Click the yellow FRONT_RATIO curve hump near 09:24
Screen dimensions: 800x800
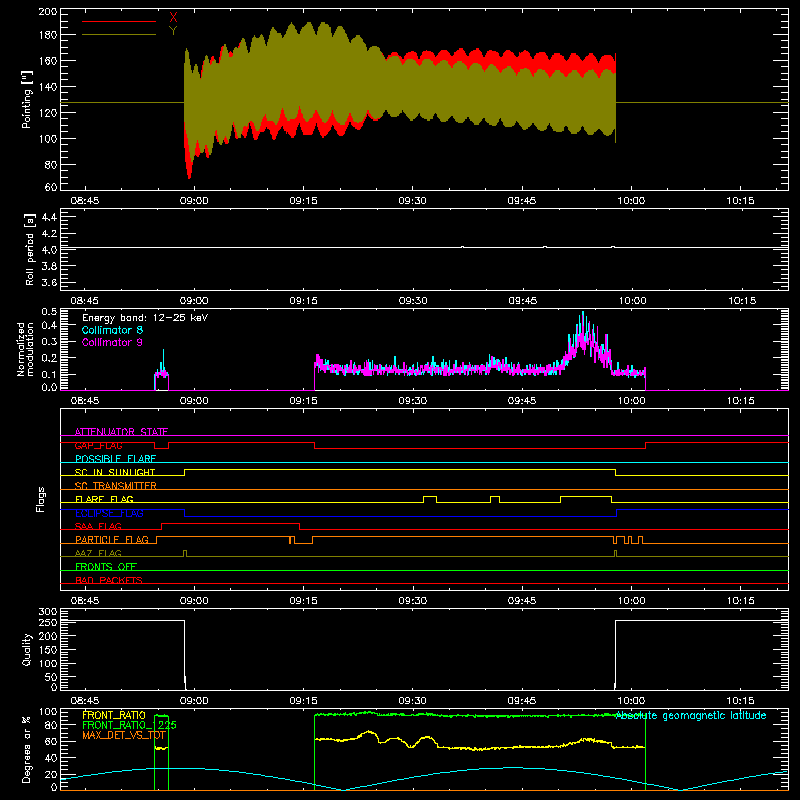368,733
